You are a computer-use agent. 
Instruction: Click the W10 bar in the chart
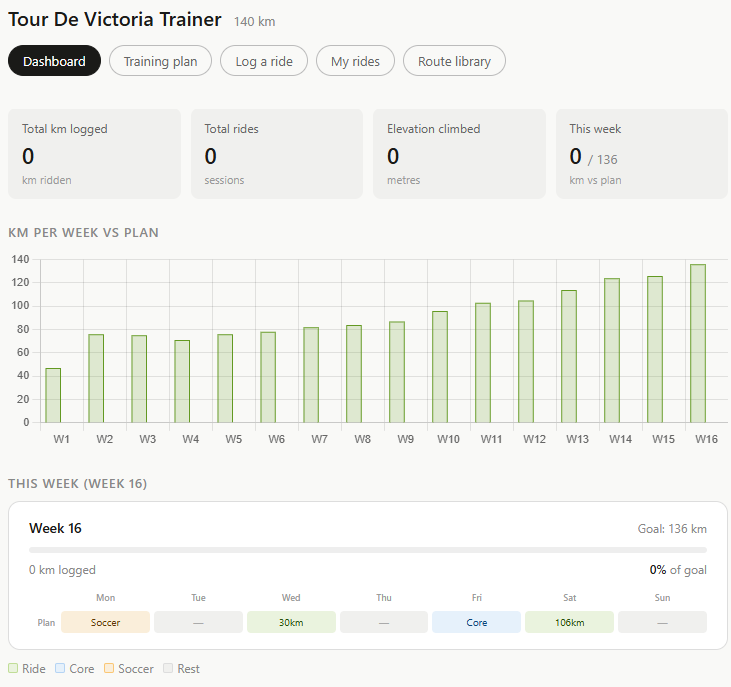click(440, 367)
